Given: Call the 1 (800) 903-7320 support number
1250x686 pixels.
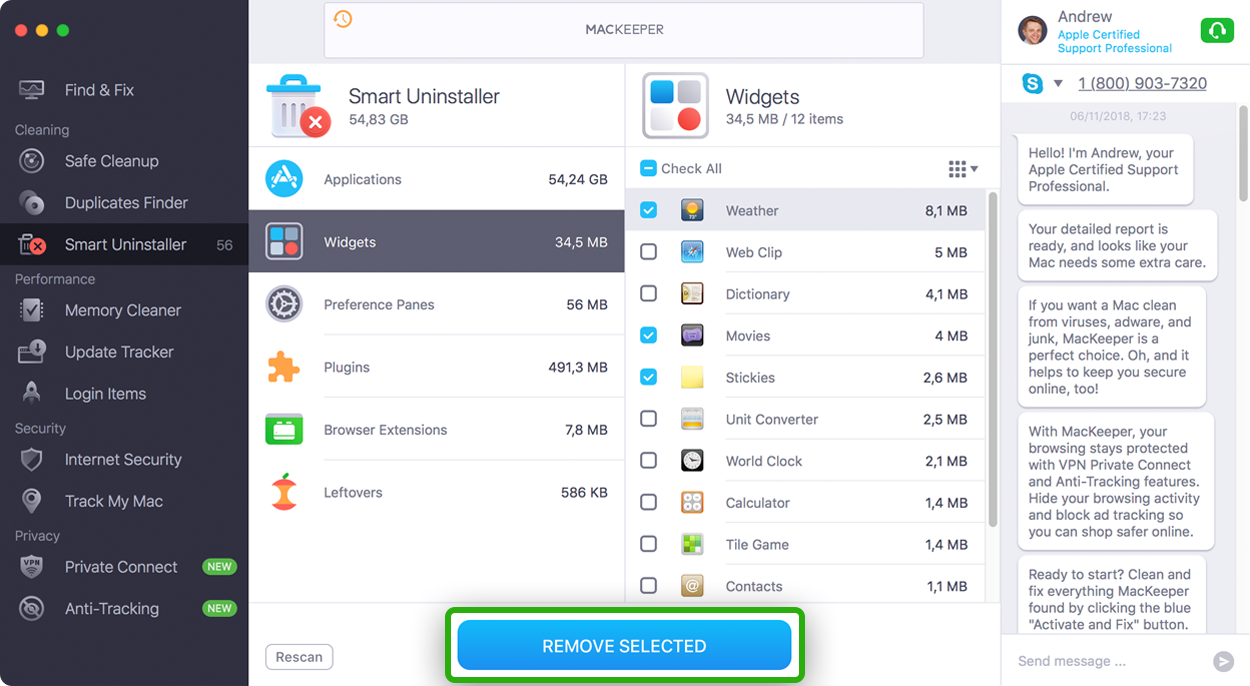Looking at the screenshot, I should click(x=1142, y=83).
